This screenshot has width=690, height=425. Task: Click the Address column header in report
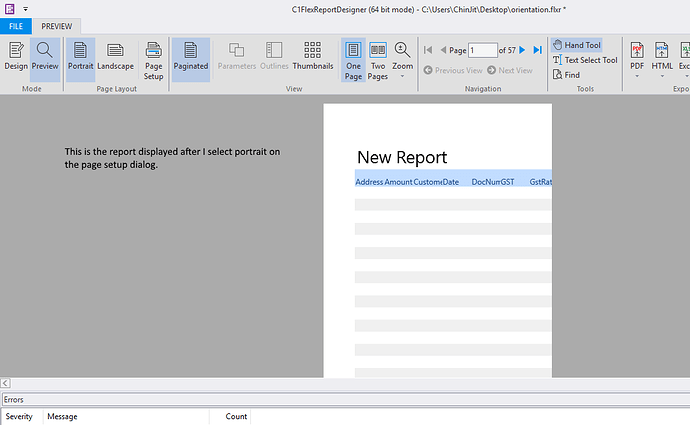pos(369,182)
